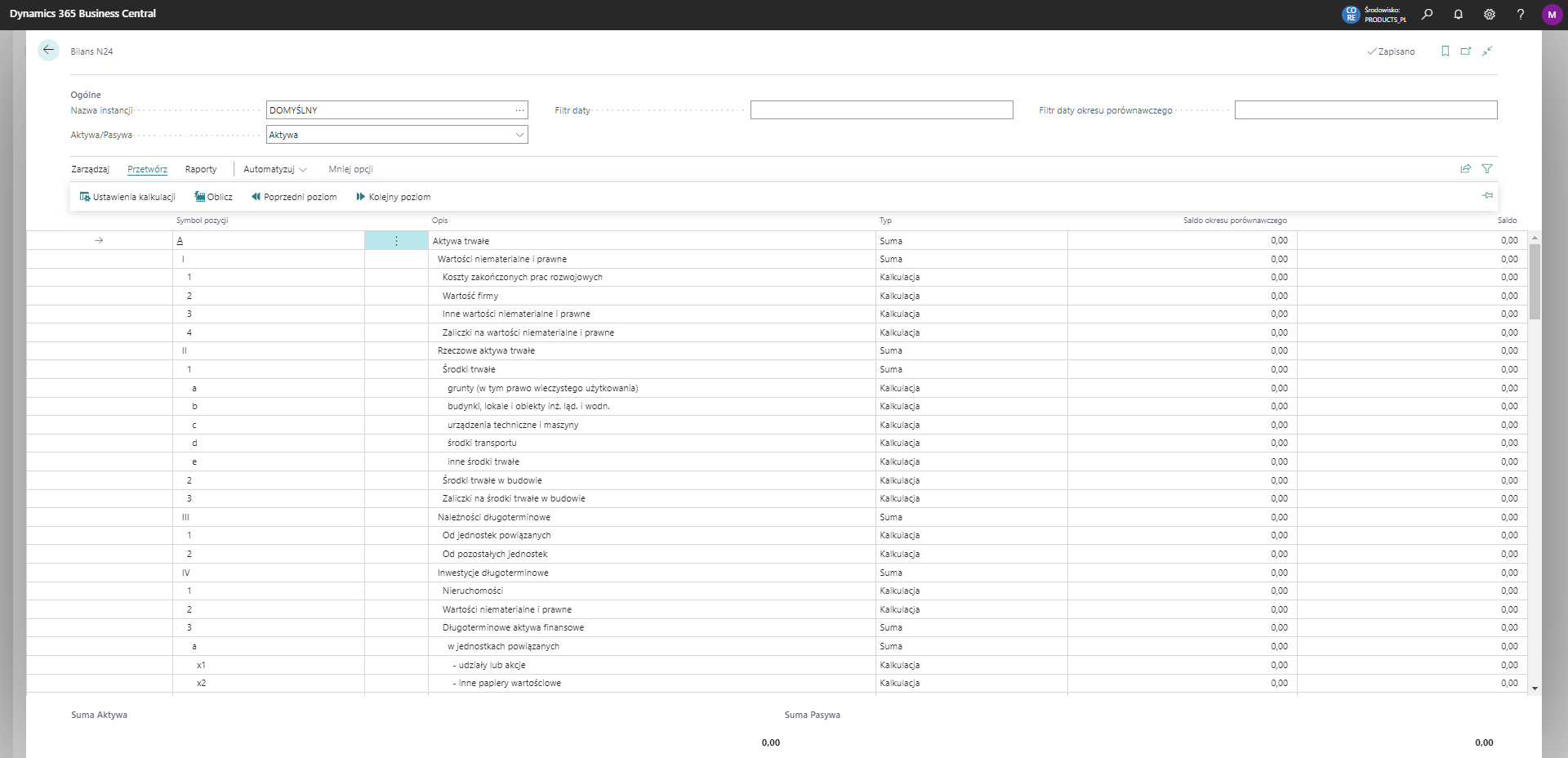Click the scroll down arrow of the table
The width and height of the screenshot is (1568, 758).
(x=1535, y=689)
